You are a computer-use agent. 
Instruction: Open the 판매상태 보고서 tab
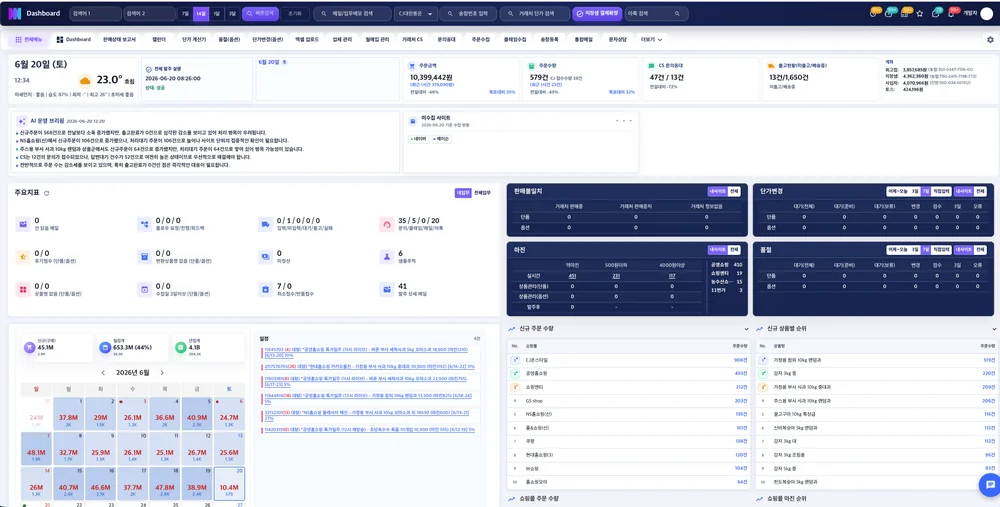pyautogui.click(x=119, y=40)
